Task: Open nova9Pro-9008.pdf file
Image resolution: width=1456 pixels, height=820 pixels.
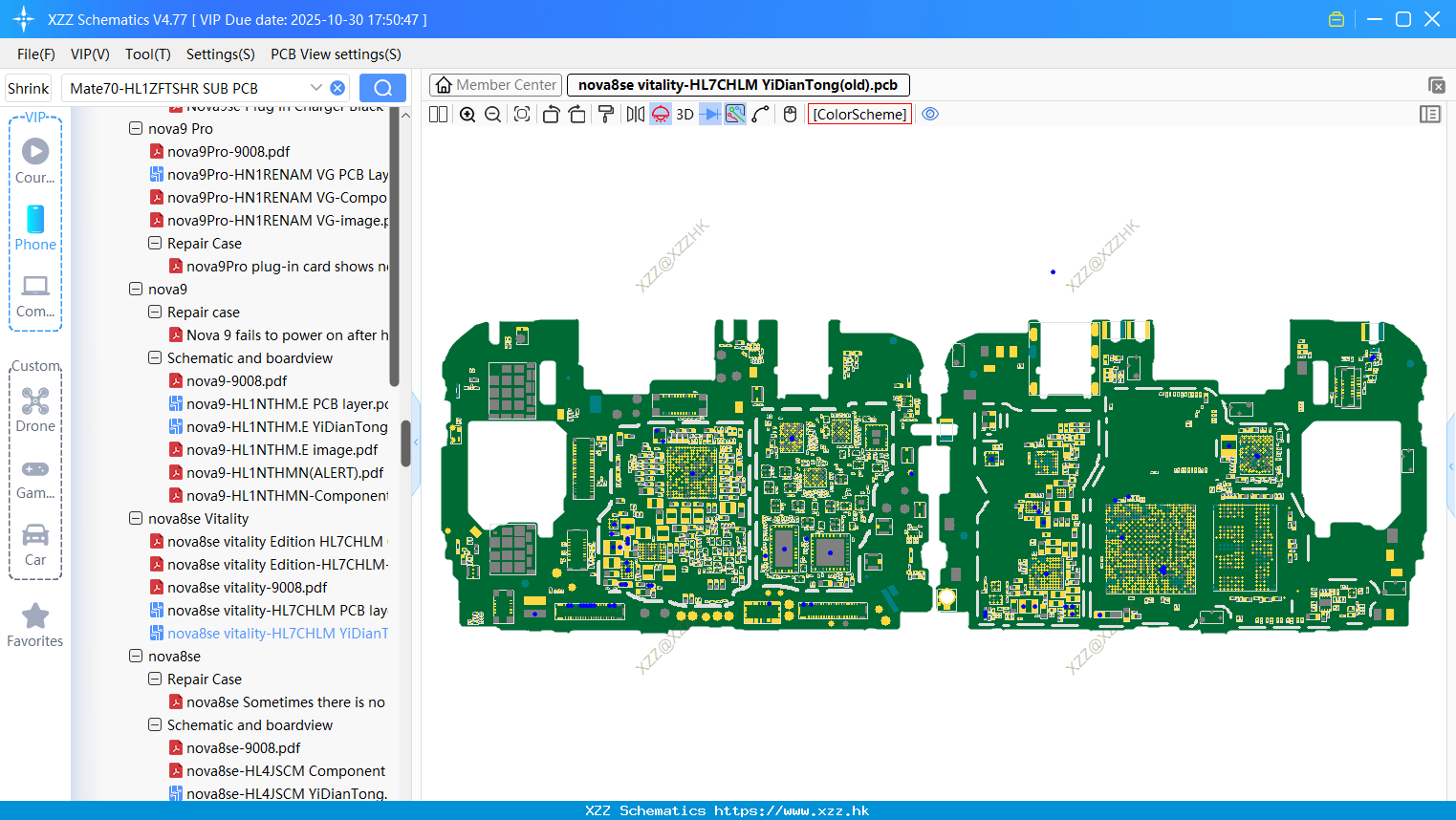Action: pos(228,151)
